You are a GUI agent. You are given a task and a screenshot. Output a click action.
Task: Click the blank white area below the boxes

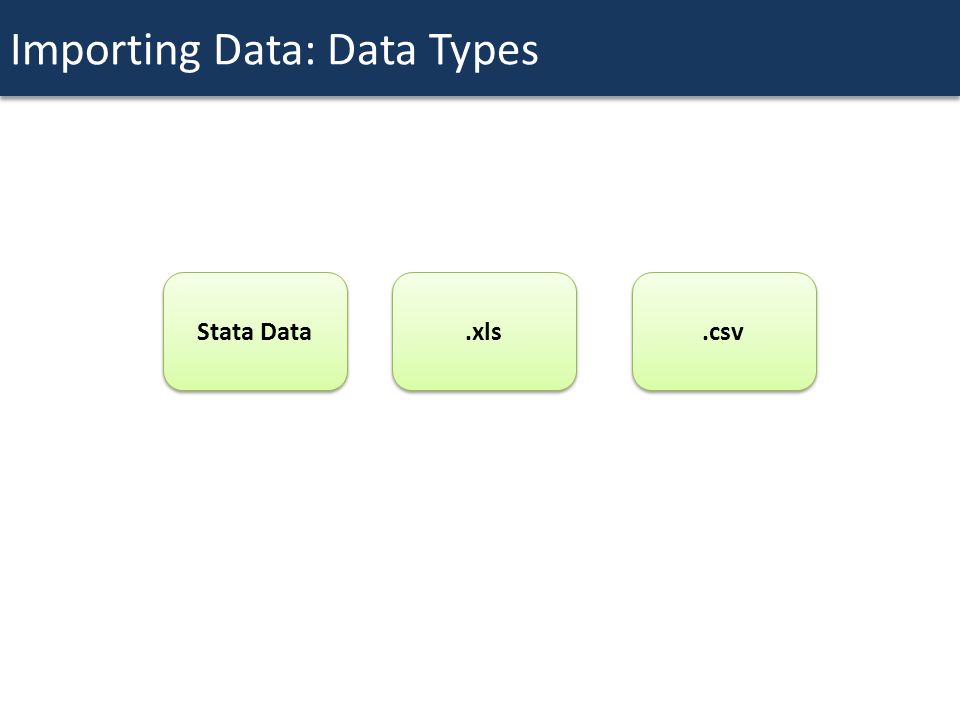tap(480, 551)
